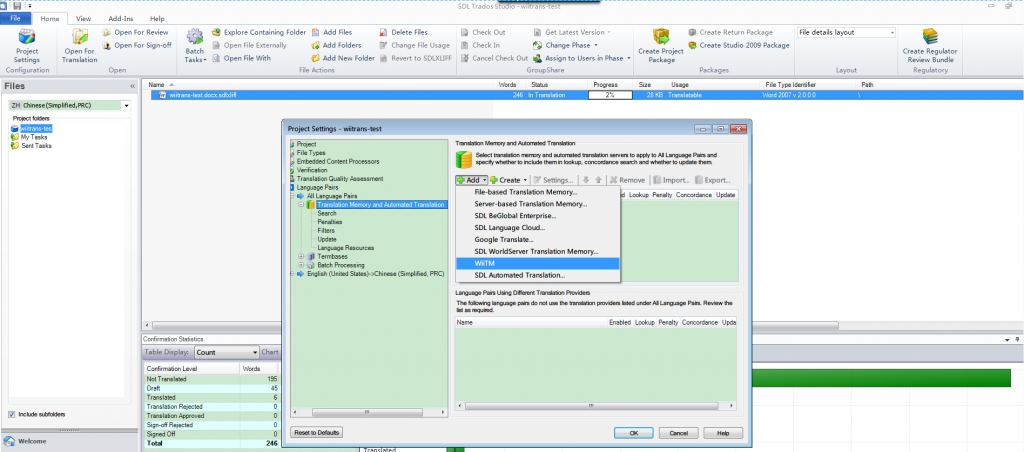The image size is (1024, 452).
Task: Open the Table Display Count dropdown
Action: point(254,352)
